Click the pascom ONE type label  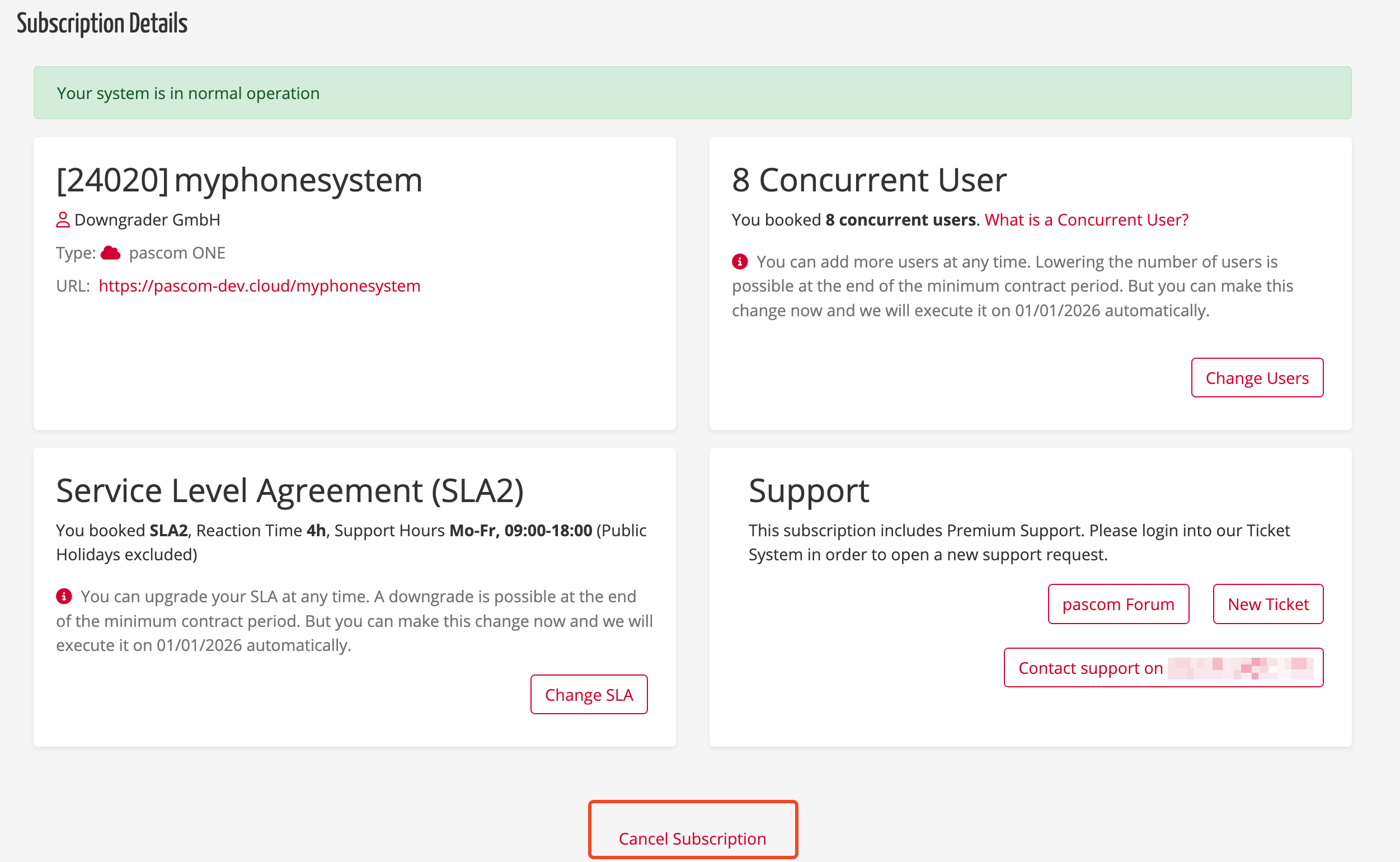[177, 252]
